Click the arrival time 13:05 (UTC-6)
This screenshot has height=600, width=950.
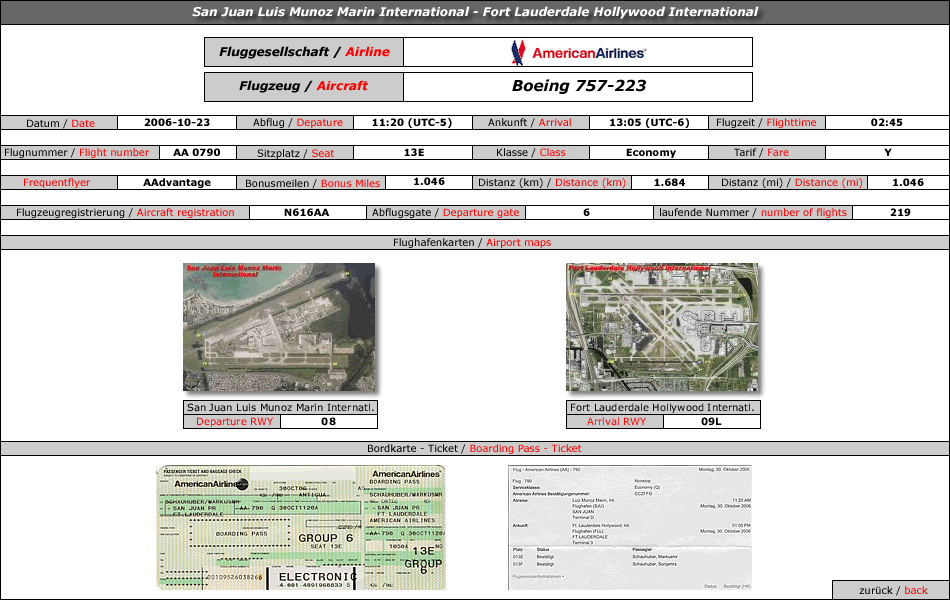pos(649,122)
